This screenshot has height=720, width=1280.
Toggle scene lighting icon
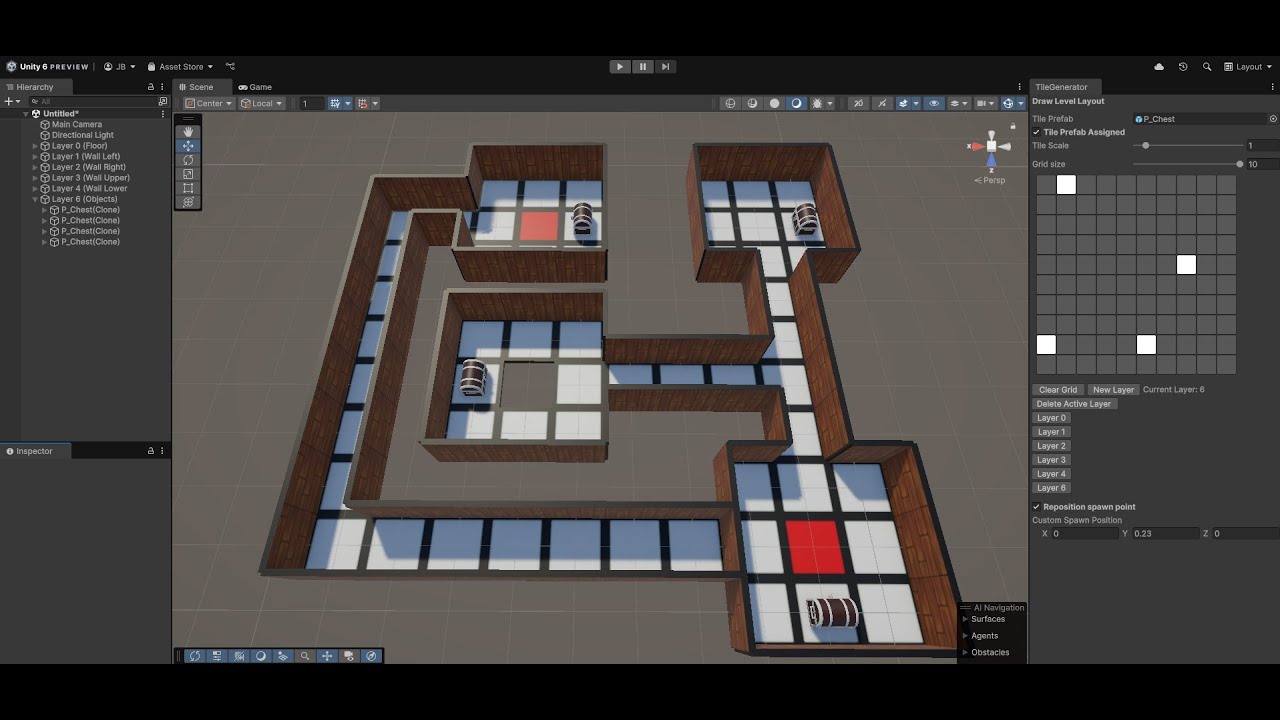tap(796, 103)
